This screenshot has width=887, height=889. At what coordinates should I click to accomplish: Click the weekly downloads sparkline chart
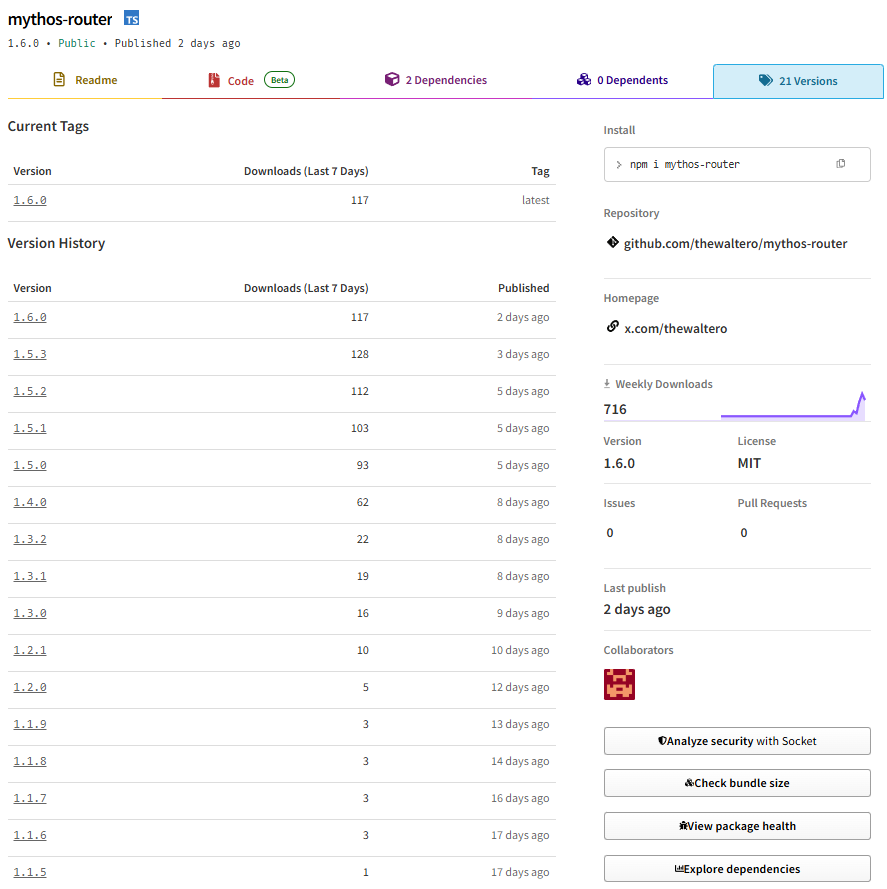[x=793, y=407]
